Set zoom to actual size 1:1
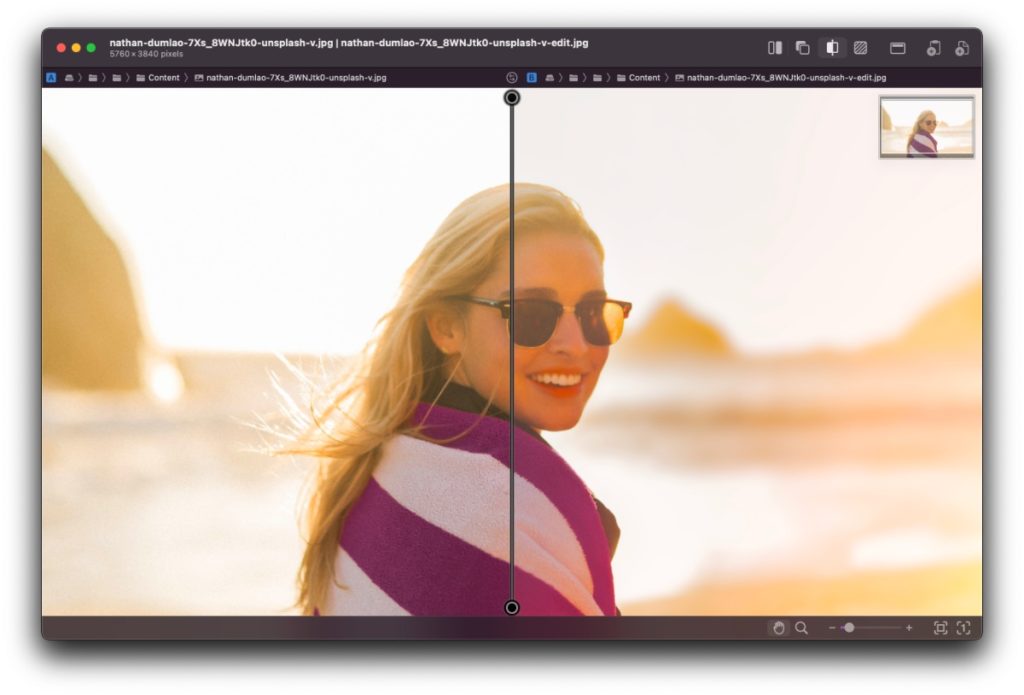The width and height of the screenshot is (1024, 695). pos(963,628)
